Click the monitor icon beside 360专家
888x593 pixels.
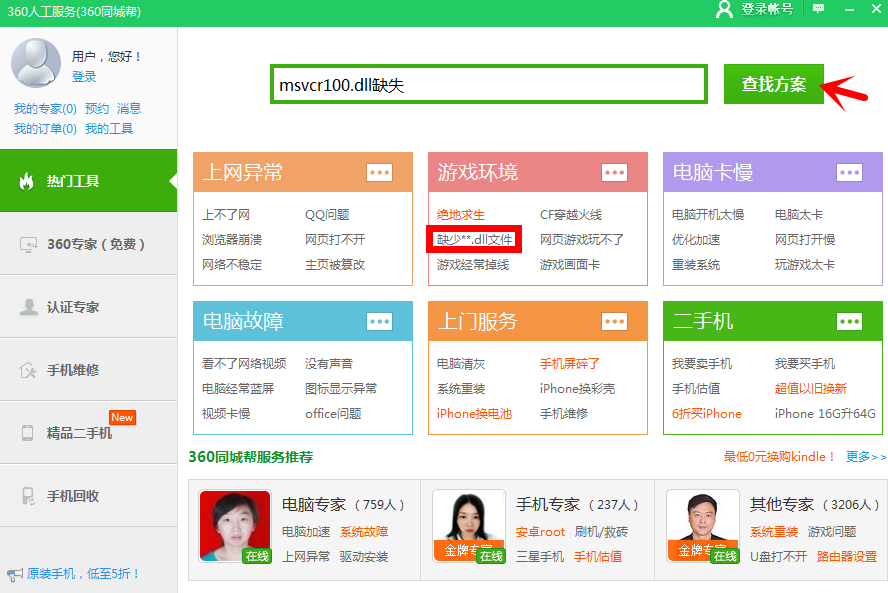tap(28, 244)
